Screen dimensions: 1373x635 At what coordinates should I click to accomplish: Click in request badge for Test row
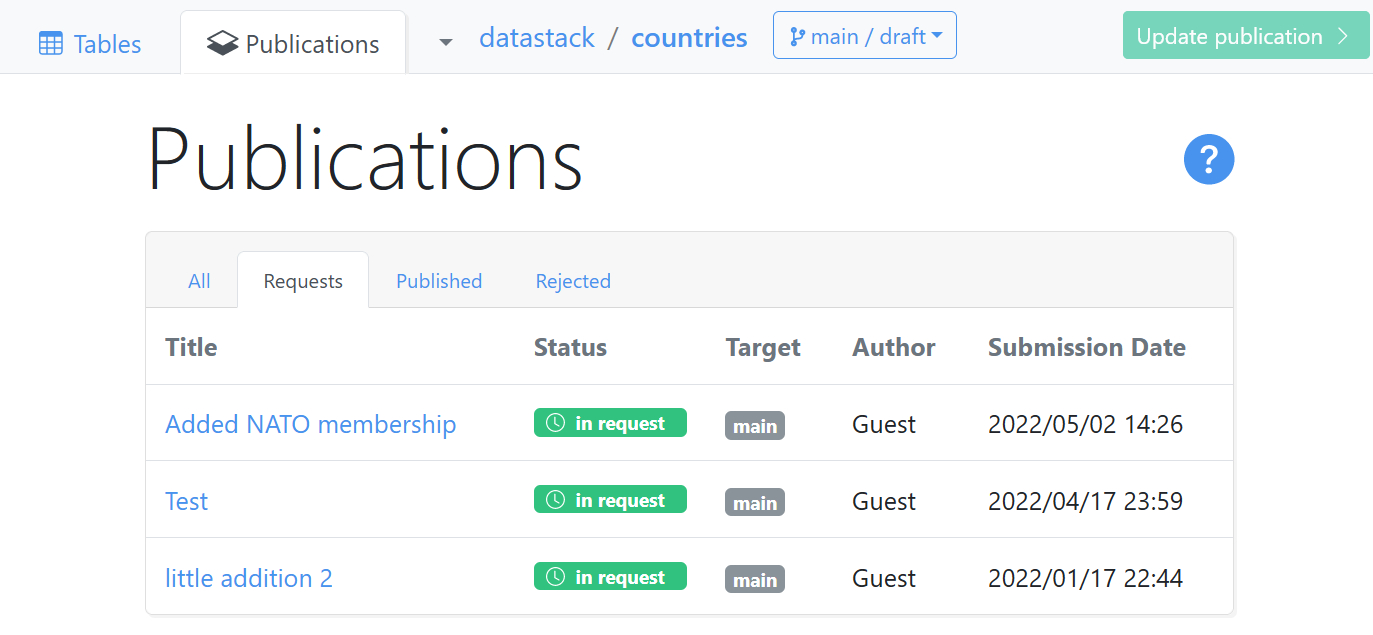(610, 500)
